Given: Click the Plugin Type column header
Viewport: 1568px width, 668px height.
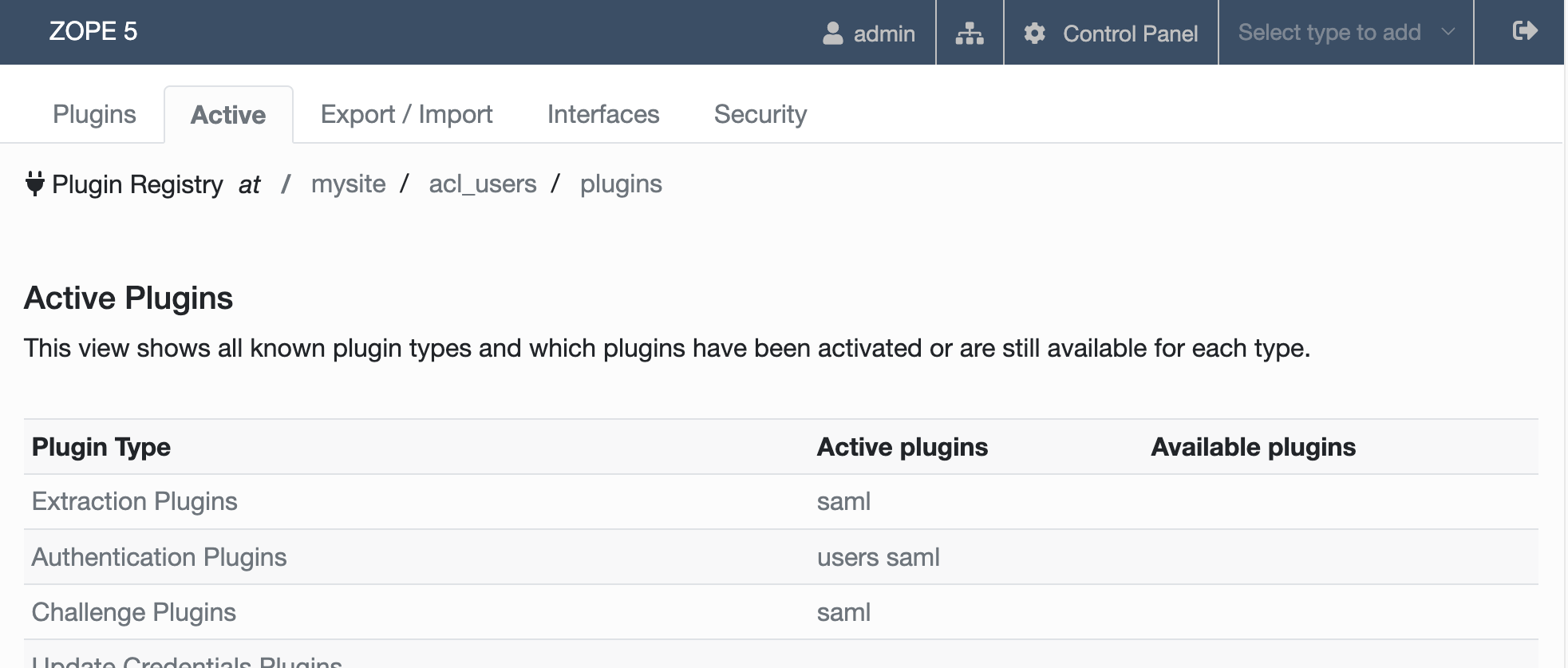Looking at the screenshot, I should click(x=101, y=447).
